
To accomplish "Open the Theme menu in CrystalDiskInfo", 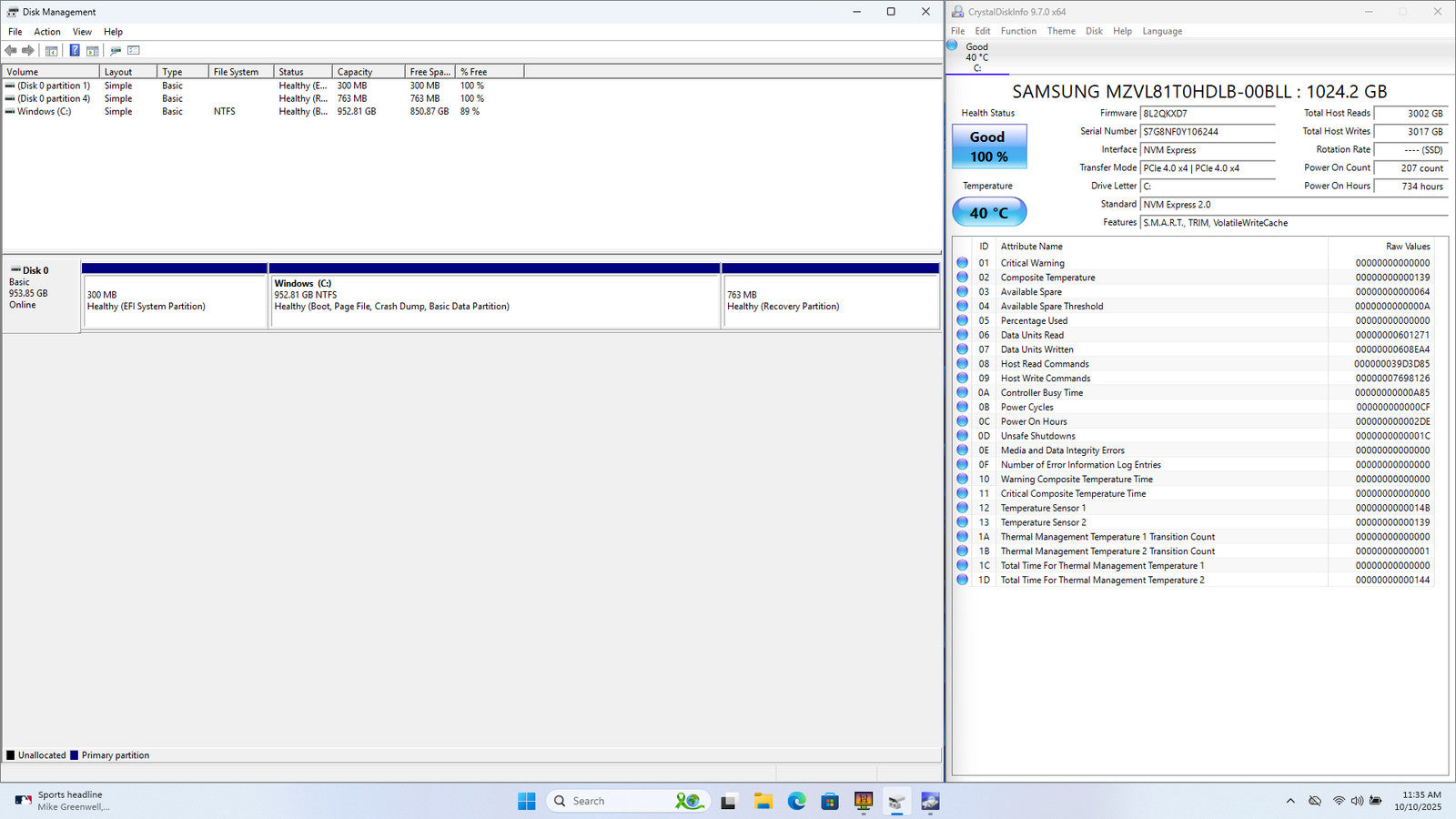I will 1061,31.
